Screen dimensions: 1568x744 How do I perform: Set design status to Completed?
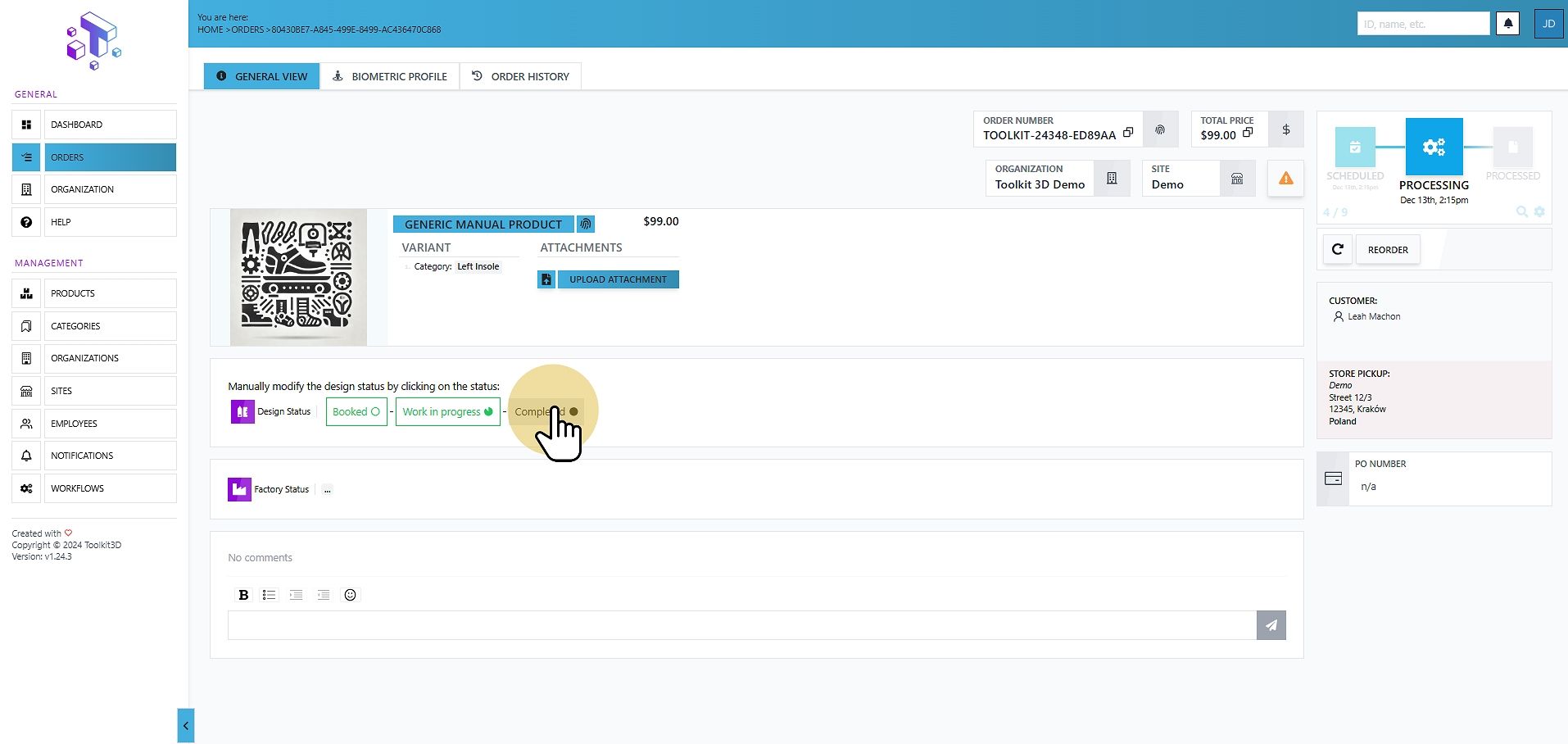click(546, 411)
